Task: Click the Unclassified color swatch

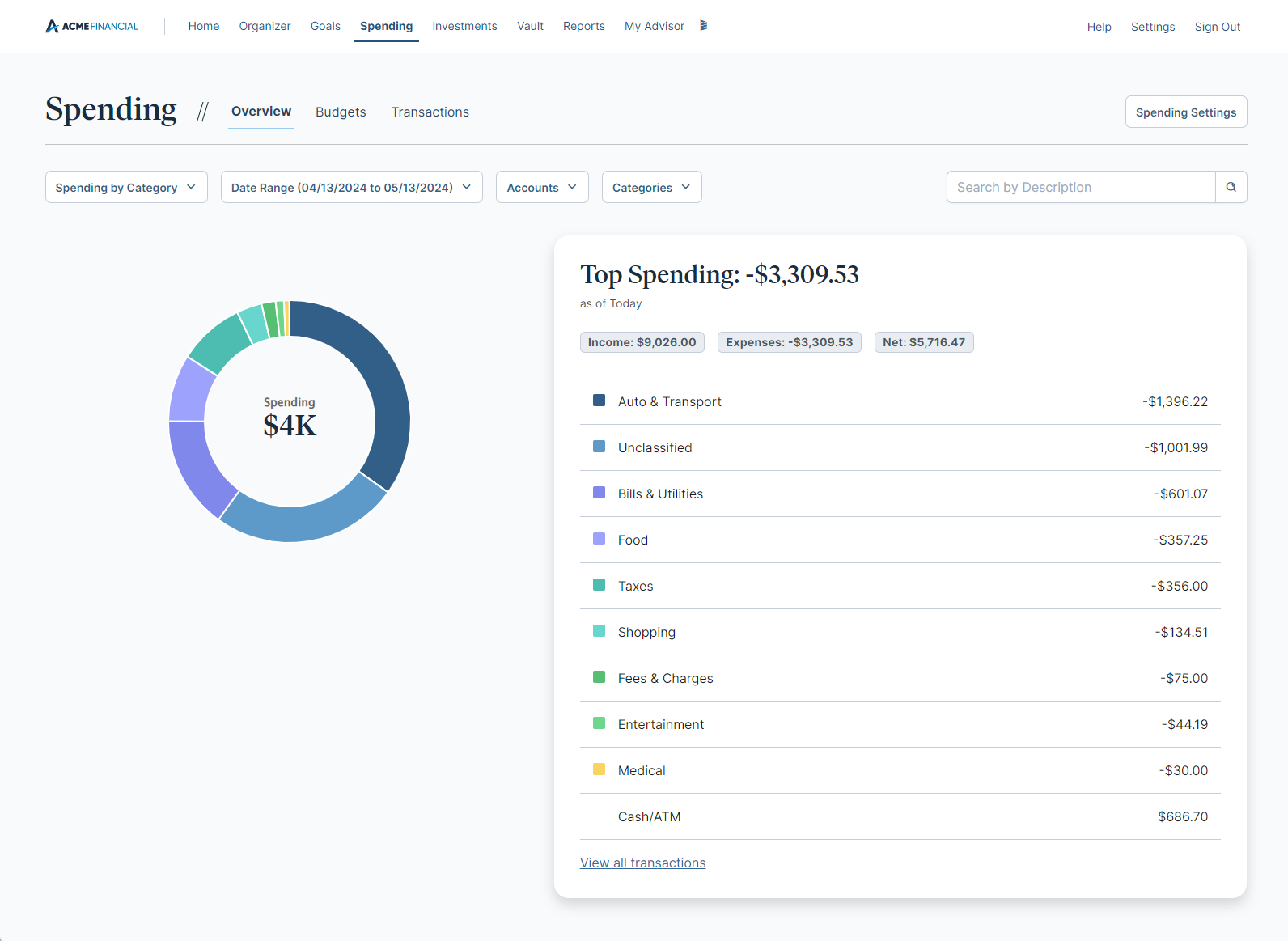Action: coord(599,447)
